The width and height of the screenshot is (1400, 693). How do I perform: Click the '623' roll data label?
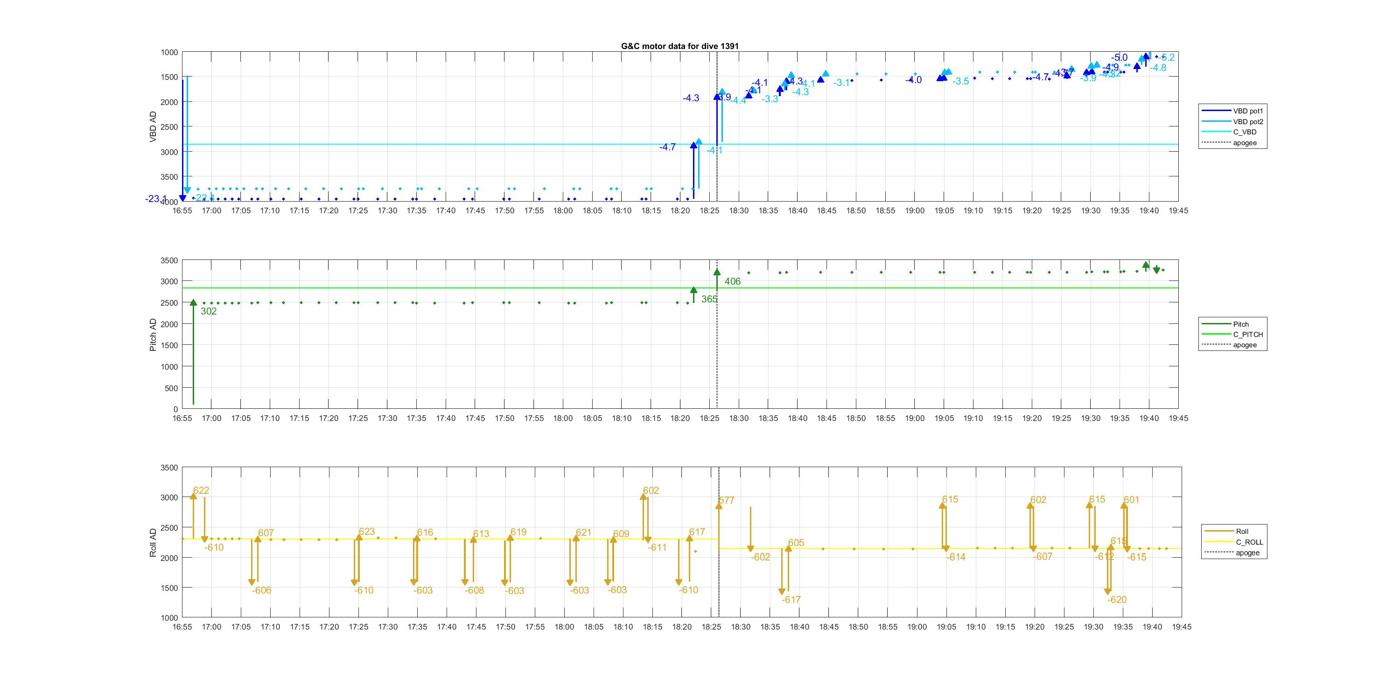[367, 532]
